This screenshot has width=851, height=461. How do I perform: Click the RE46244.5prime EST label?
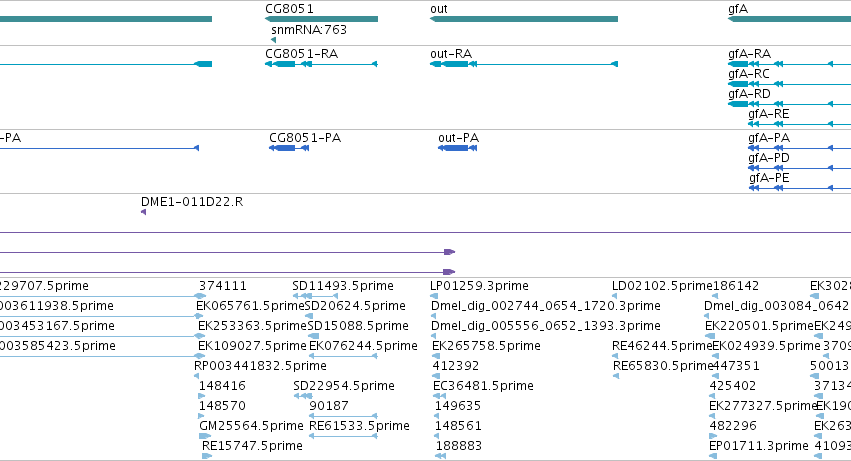coord(662,346)
